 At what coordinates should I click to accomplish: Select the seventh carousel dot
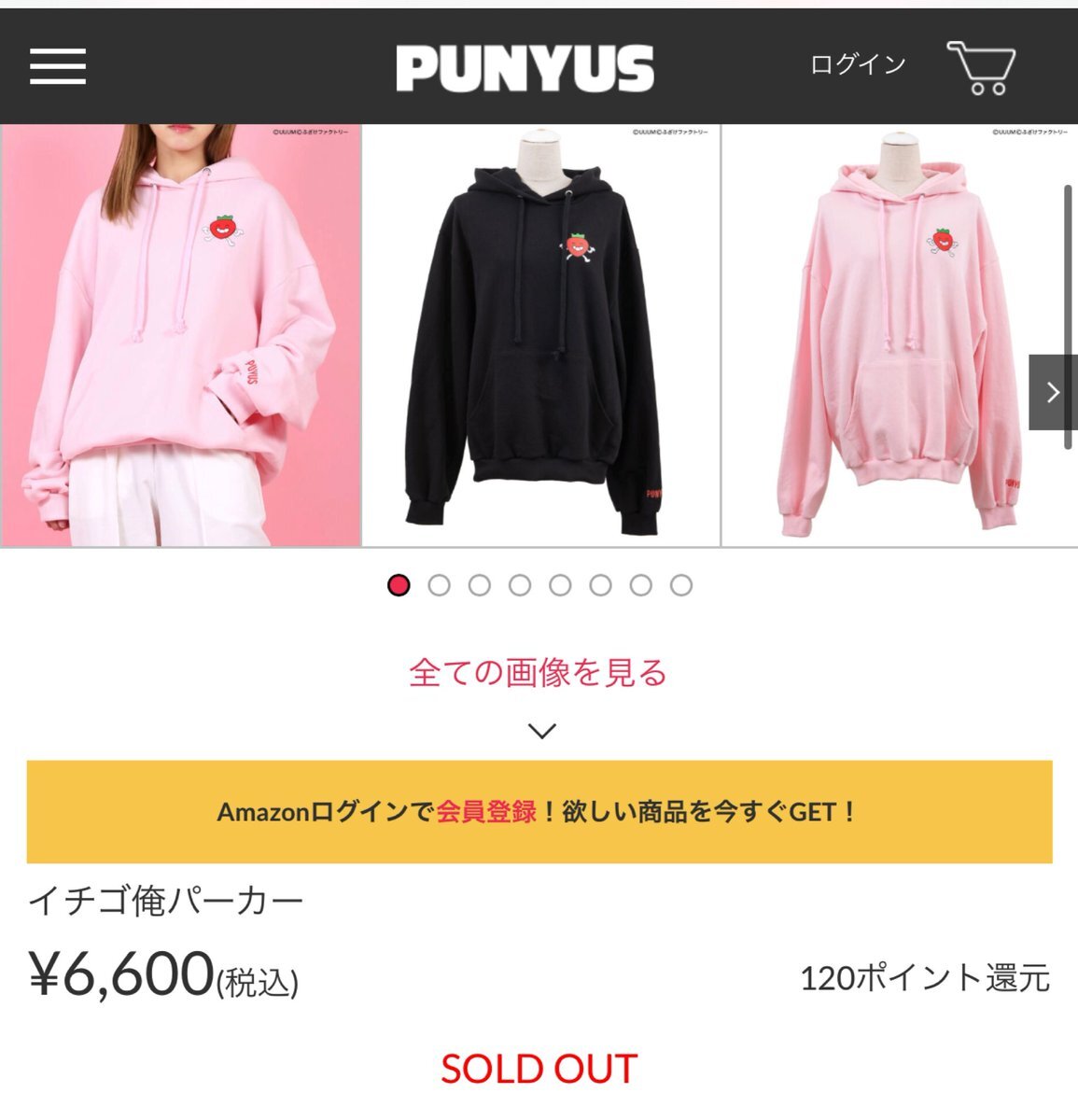640,585
